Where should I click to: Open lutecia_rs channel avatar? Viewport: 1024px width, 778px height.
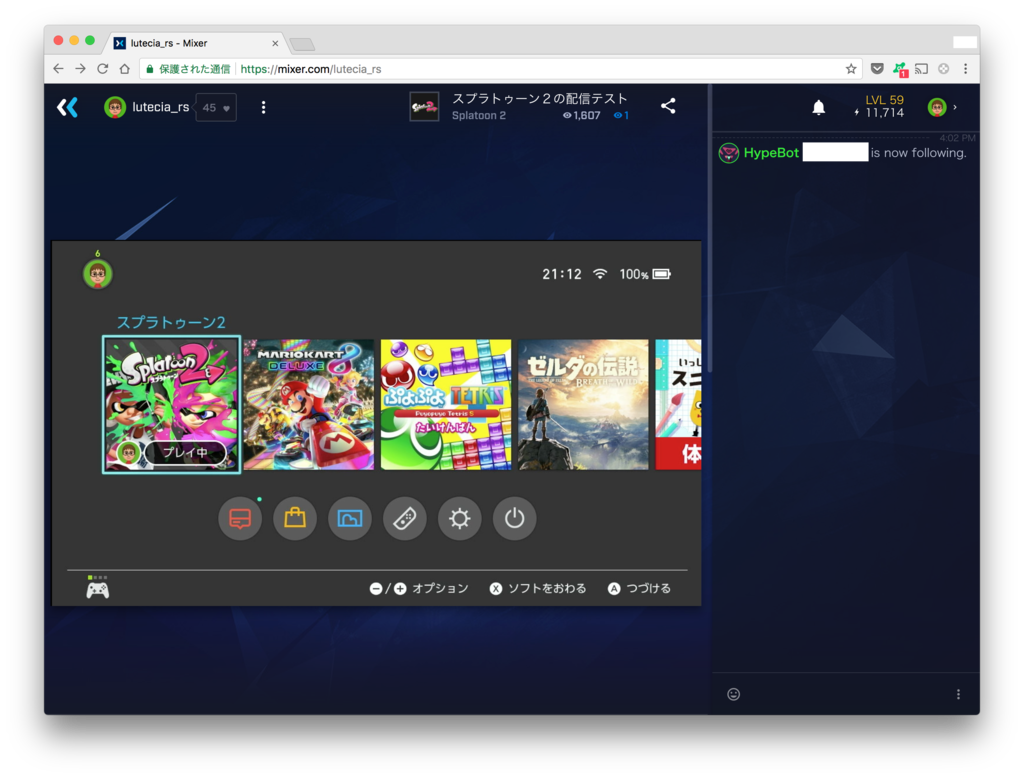tap(115, 107)
